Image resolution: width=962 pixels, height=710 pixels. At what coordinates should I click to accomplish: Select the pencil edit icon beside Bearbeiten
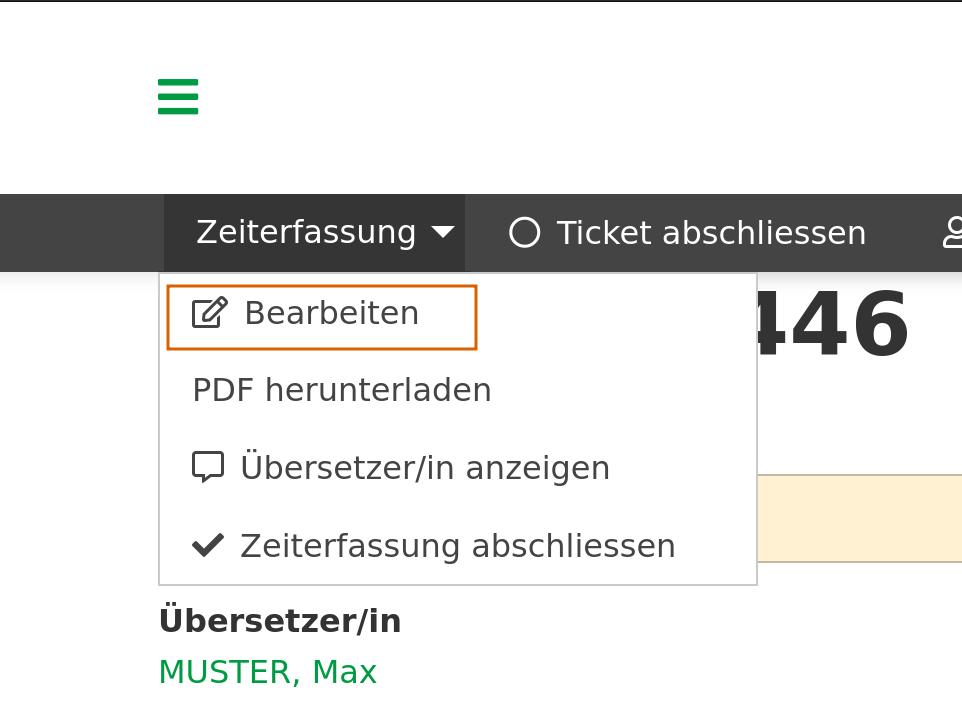207,312
